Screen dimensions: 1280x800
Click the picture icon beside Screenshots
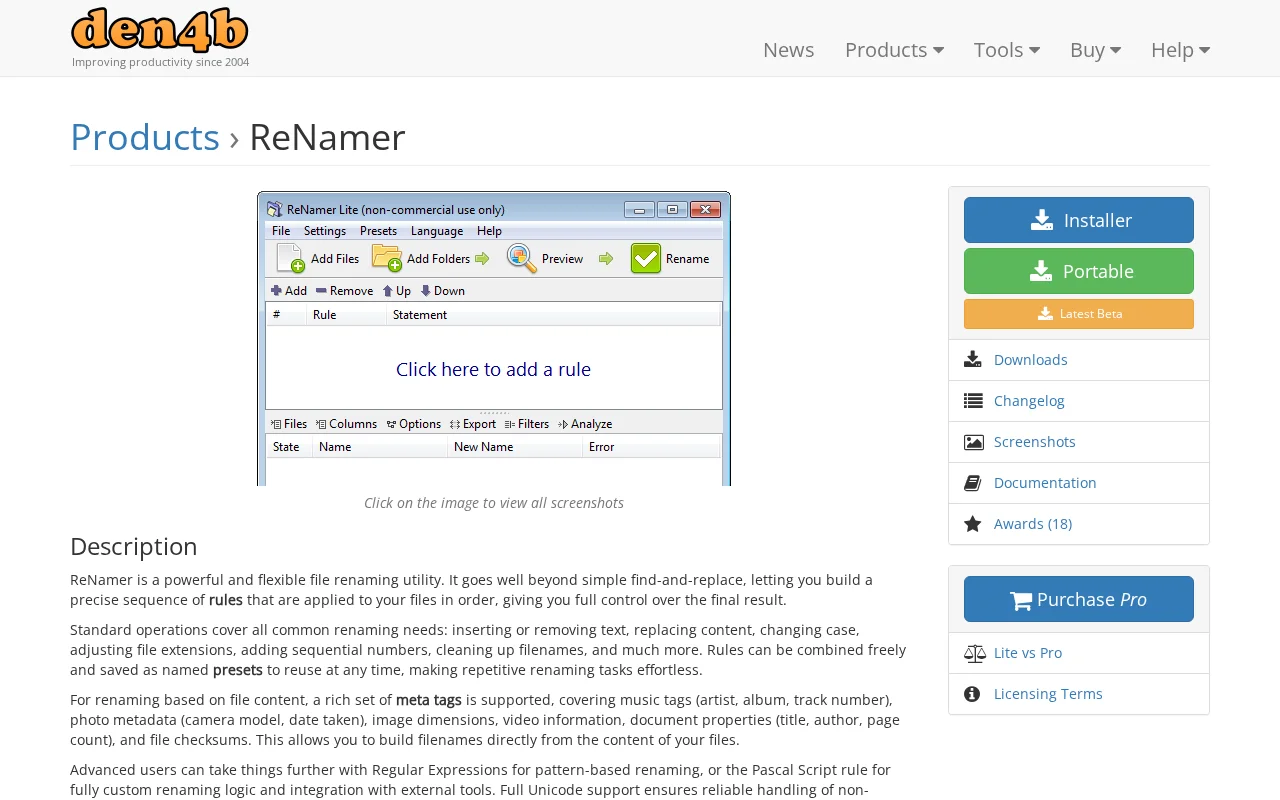pos(973,442)
